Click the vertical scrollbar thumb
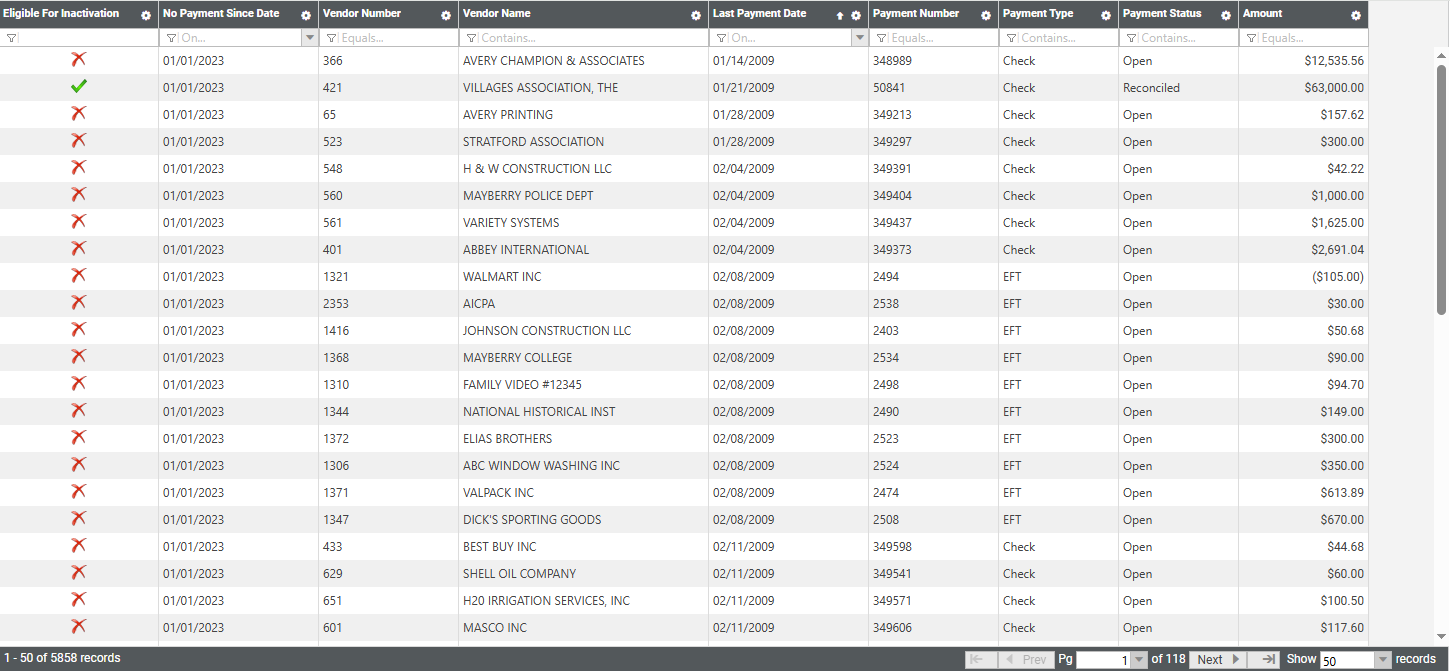 pyautogui.click(x=1441, y=190)
